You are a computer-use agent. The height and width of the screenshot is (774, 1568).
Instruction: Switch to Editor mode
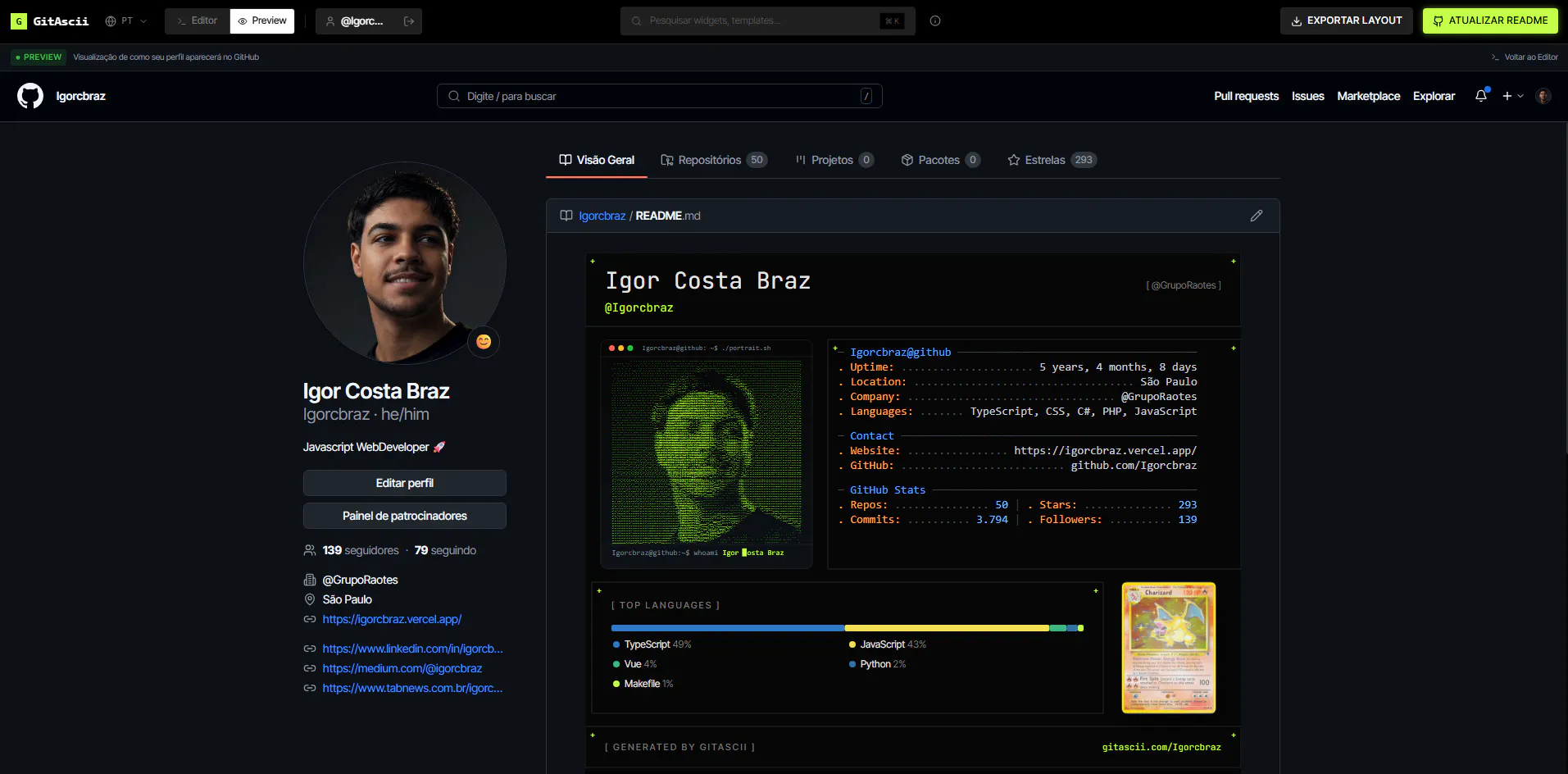click(x=198, y=21)
